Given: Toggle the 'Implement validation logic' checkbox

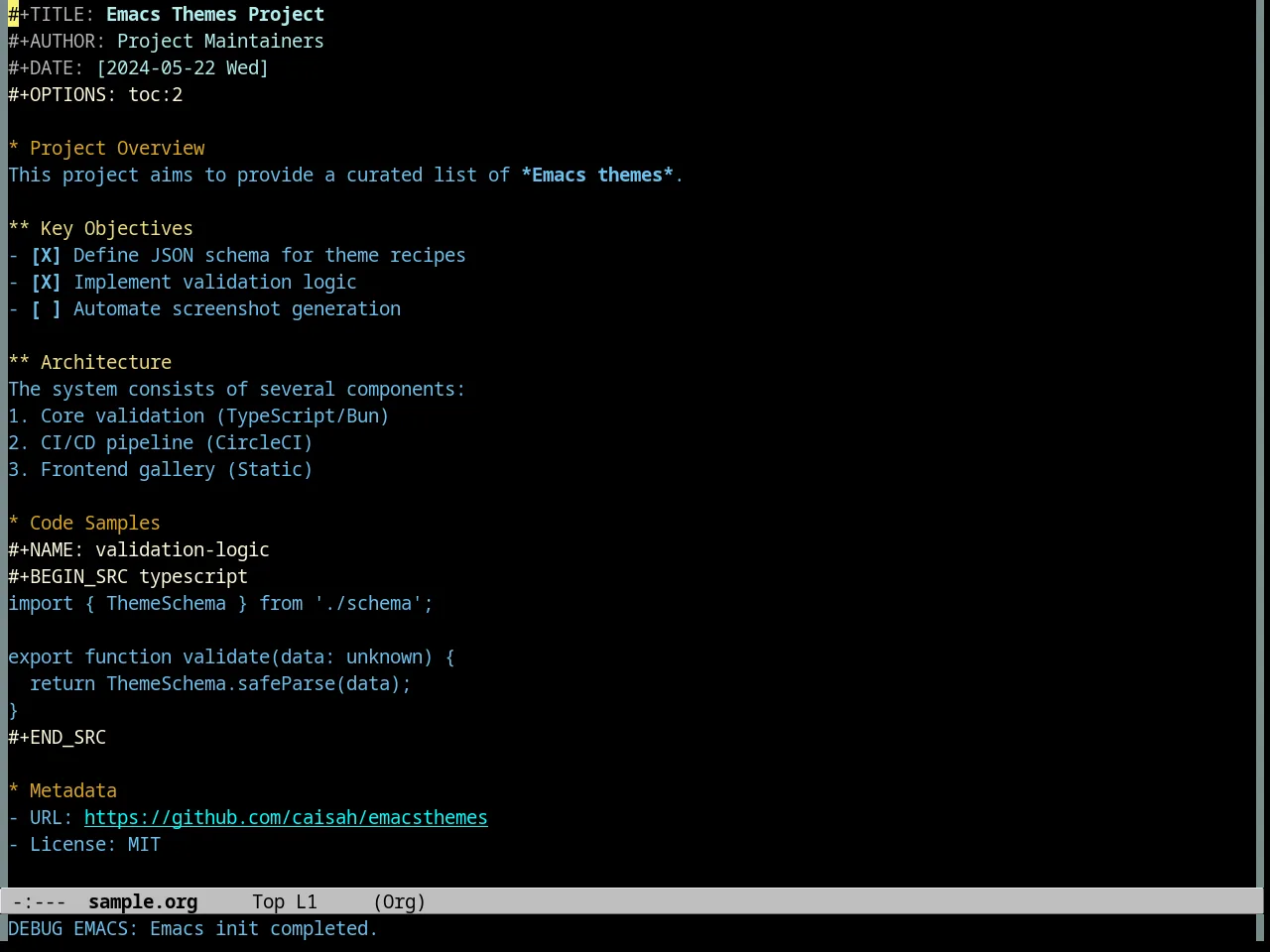Looking at the screenshot, I should pyautogui.click(x=46, y=283).
